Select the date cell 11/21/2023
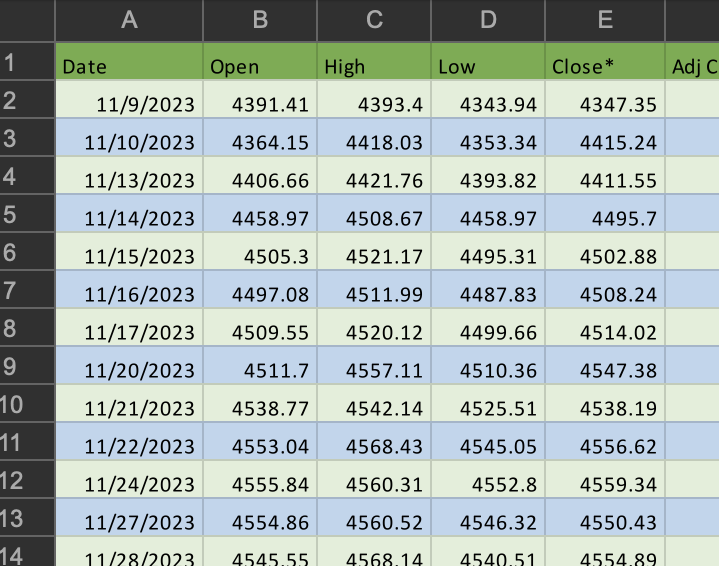 pyautogui.click(x=129, y=403)
